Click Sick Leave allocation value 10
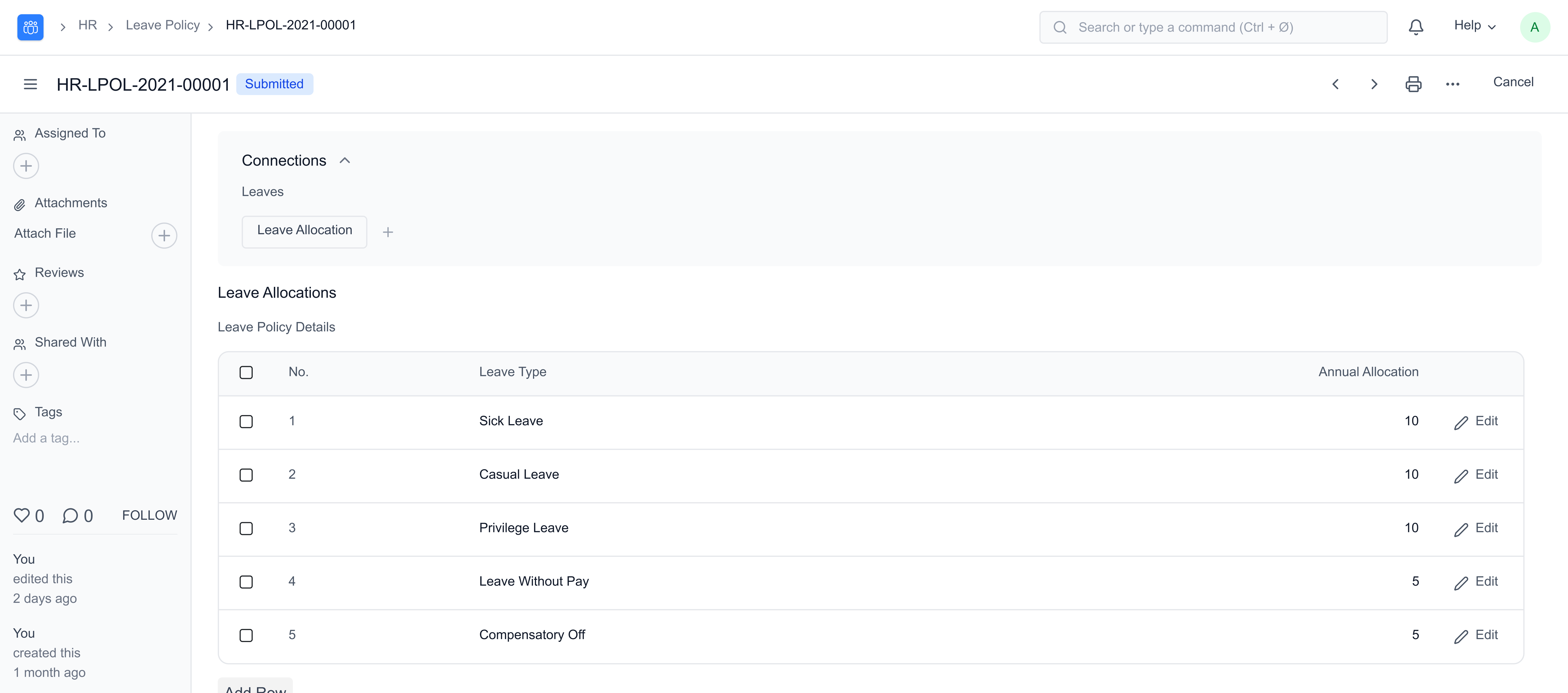The width and height of the screenshot is (1568, 693). pos(1411,421)
